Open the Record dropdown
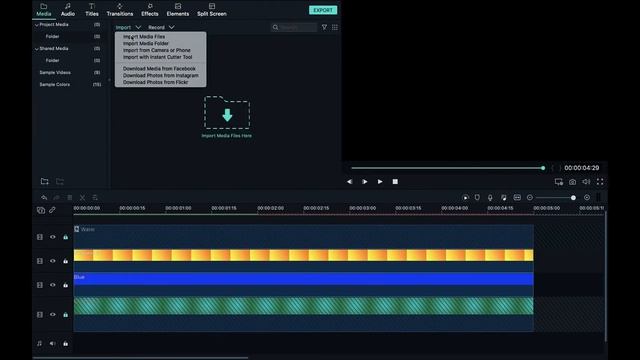 (161, 27)
